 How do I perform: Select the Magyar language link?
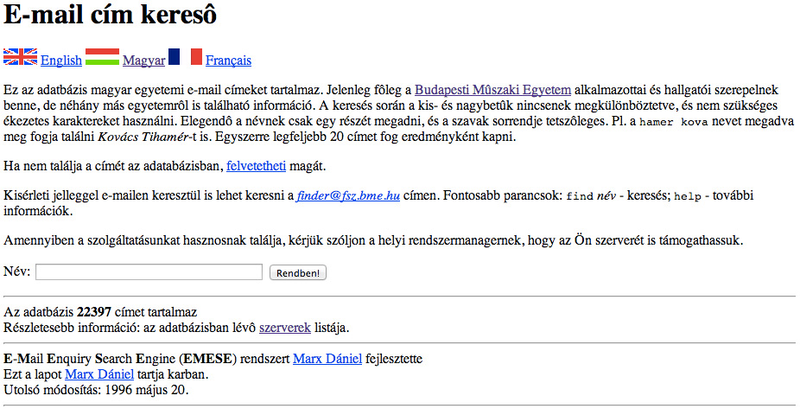pos(144,60)
